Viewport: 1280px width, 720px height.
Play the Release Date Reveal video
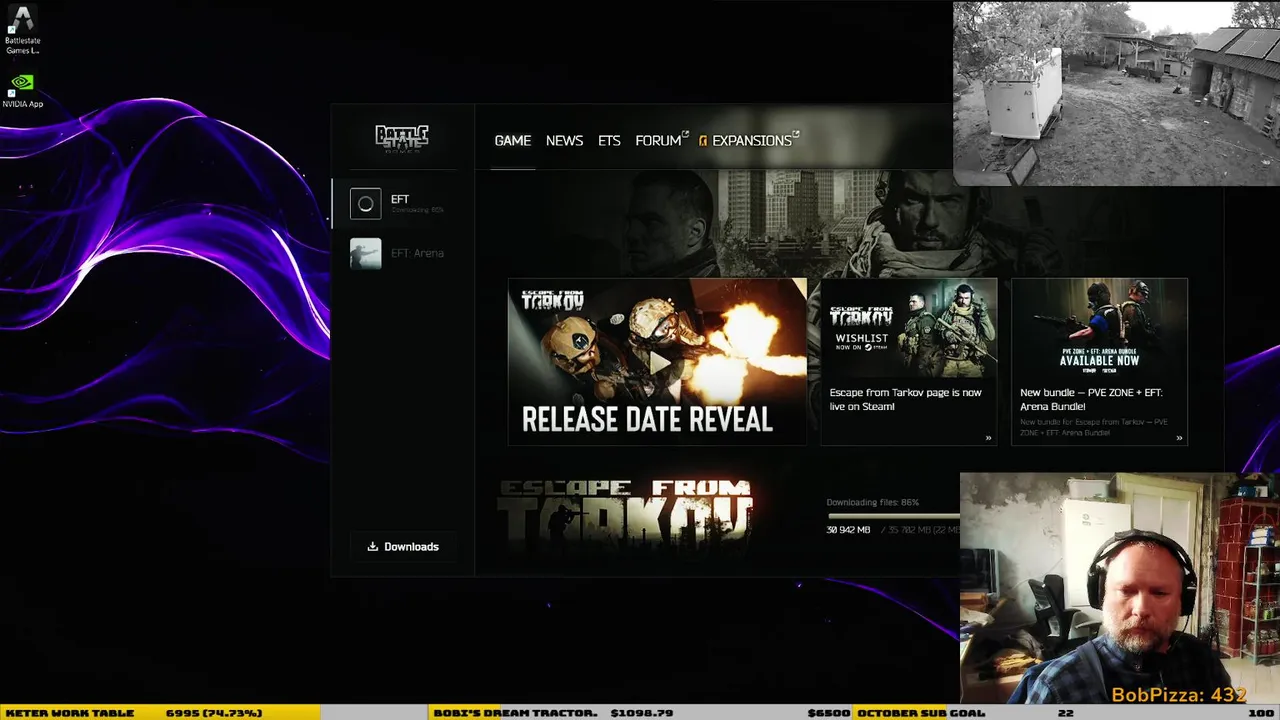point(658,363)
